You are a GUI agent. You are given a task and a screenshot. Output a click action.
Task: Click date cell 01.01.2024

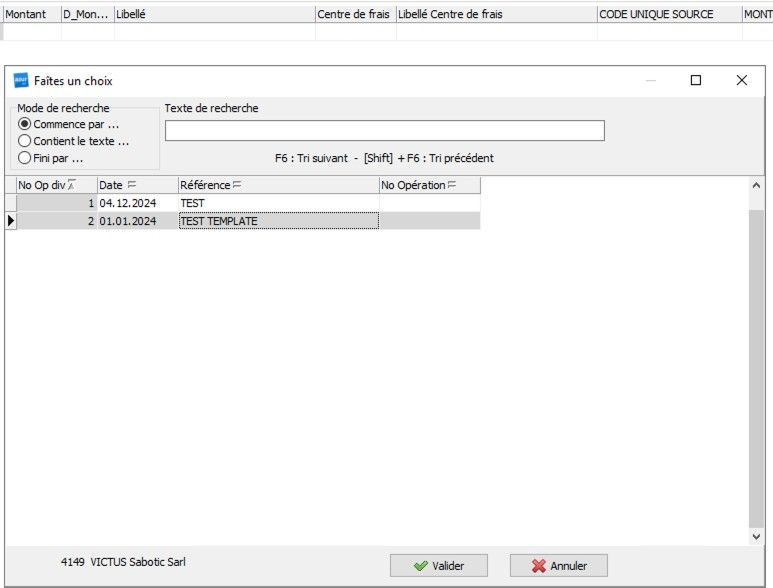tap(138, 221)
